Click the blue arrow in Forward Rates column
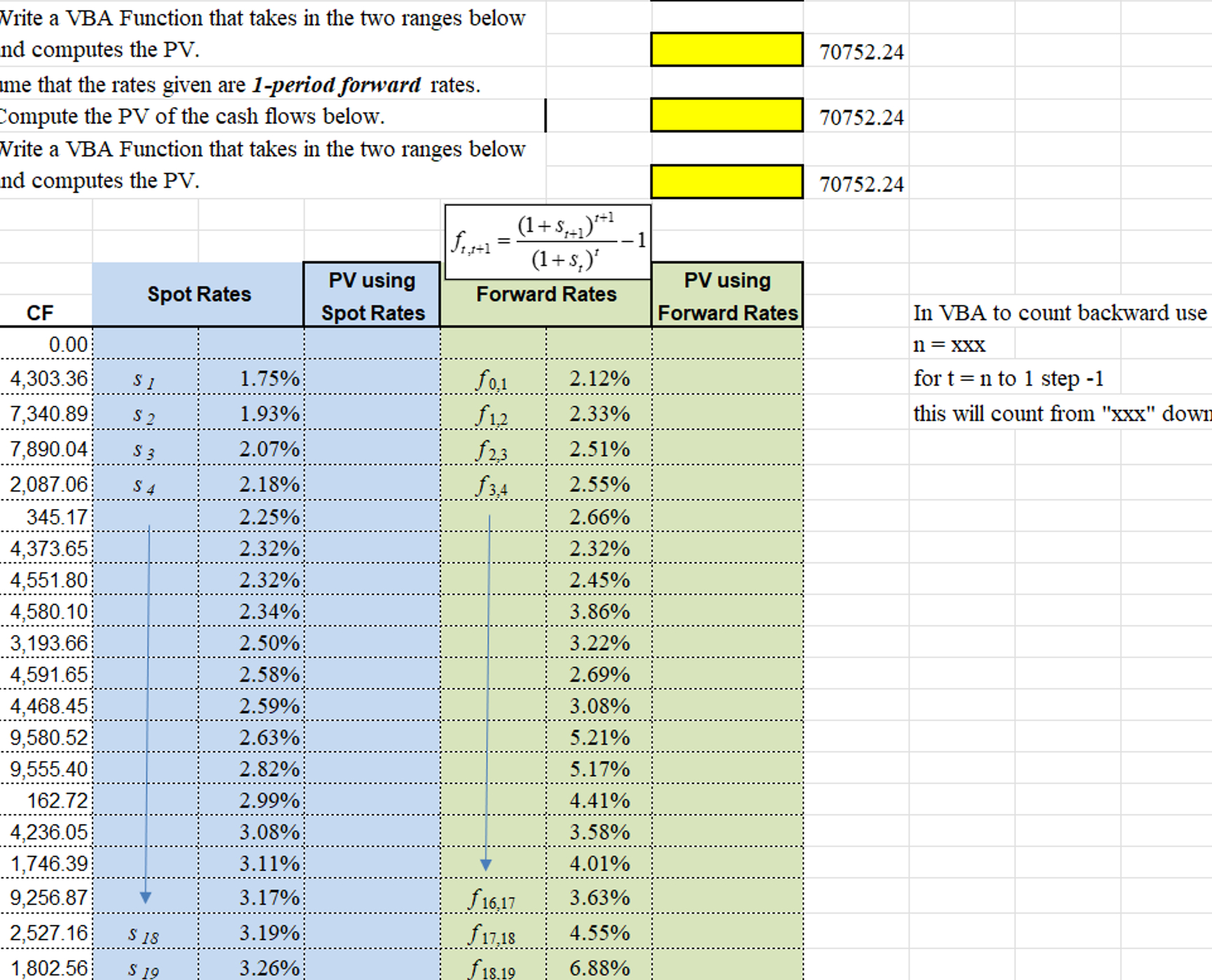 click(x=487, y=693)
